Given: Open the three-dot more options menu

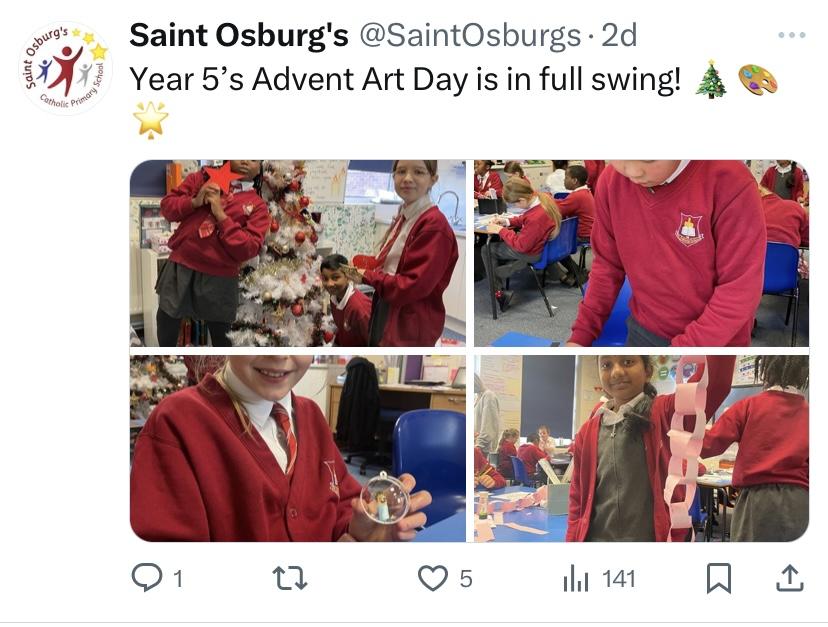Looking at the screenshot, I should point(791,35).
